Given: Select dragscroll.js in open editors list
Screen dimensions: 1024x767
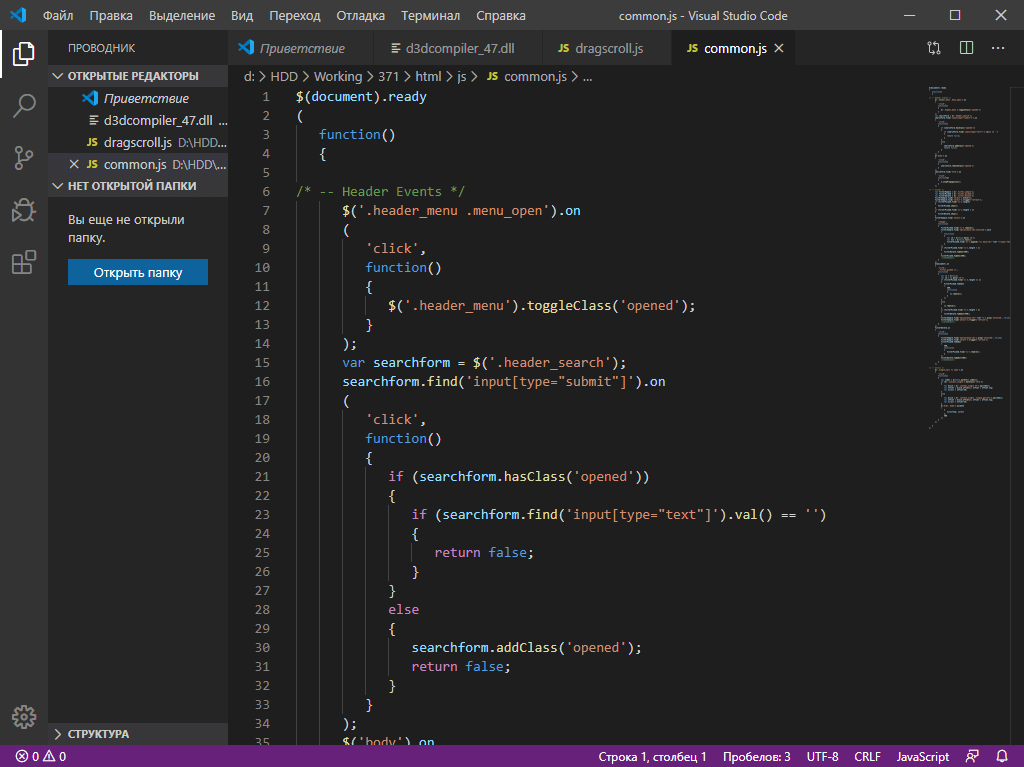Looking at the screenshot, I should 138,142.
